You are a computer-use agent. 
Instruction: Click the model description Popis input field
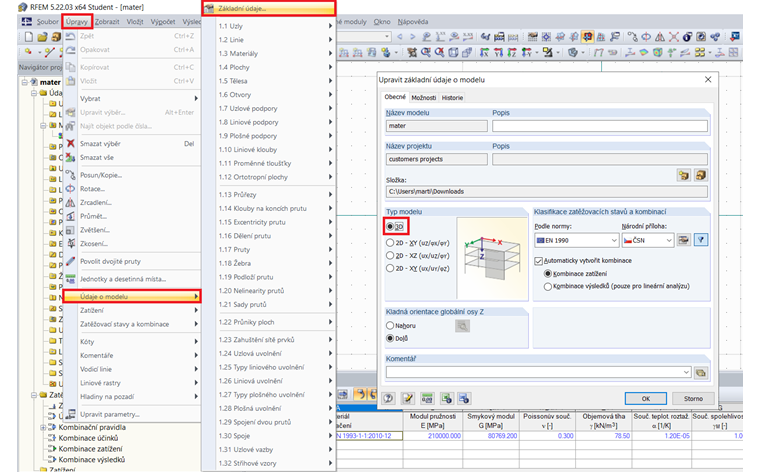coord(600,126)
